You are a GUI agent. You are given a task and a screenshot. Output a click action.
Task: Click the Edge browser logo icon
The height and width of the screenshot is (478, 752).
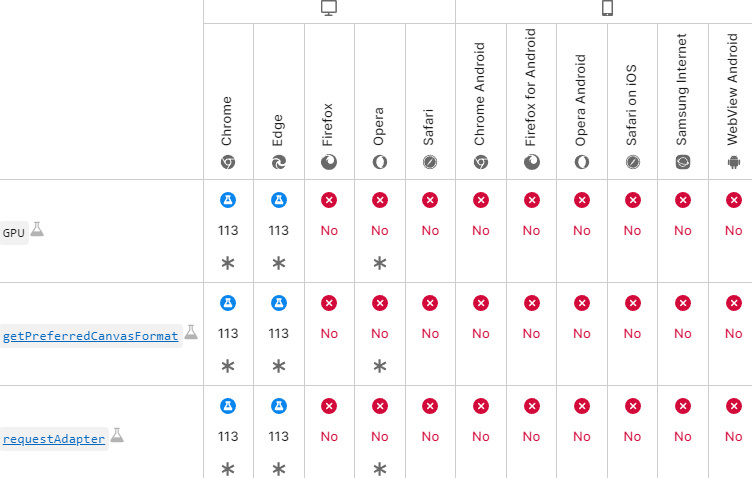tap(279, 162)
